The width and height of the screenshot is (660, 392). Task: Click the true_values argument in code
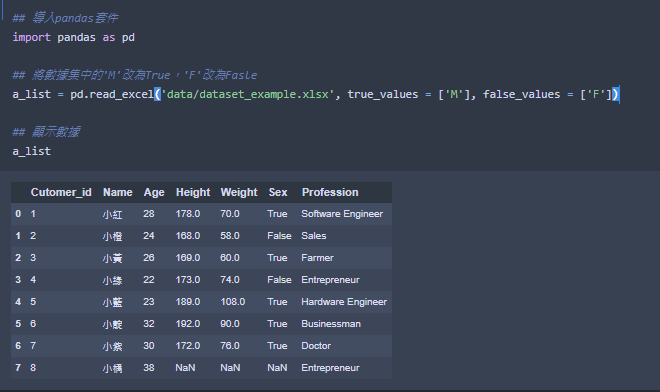click(383, 94)
